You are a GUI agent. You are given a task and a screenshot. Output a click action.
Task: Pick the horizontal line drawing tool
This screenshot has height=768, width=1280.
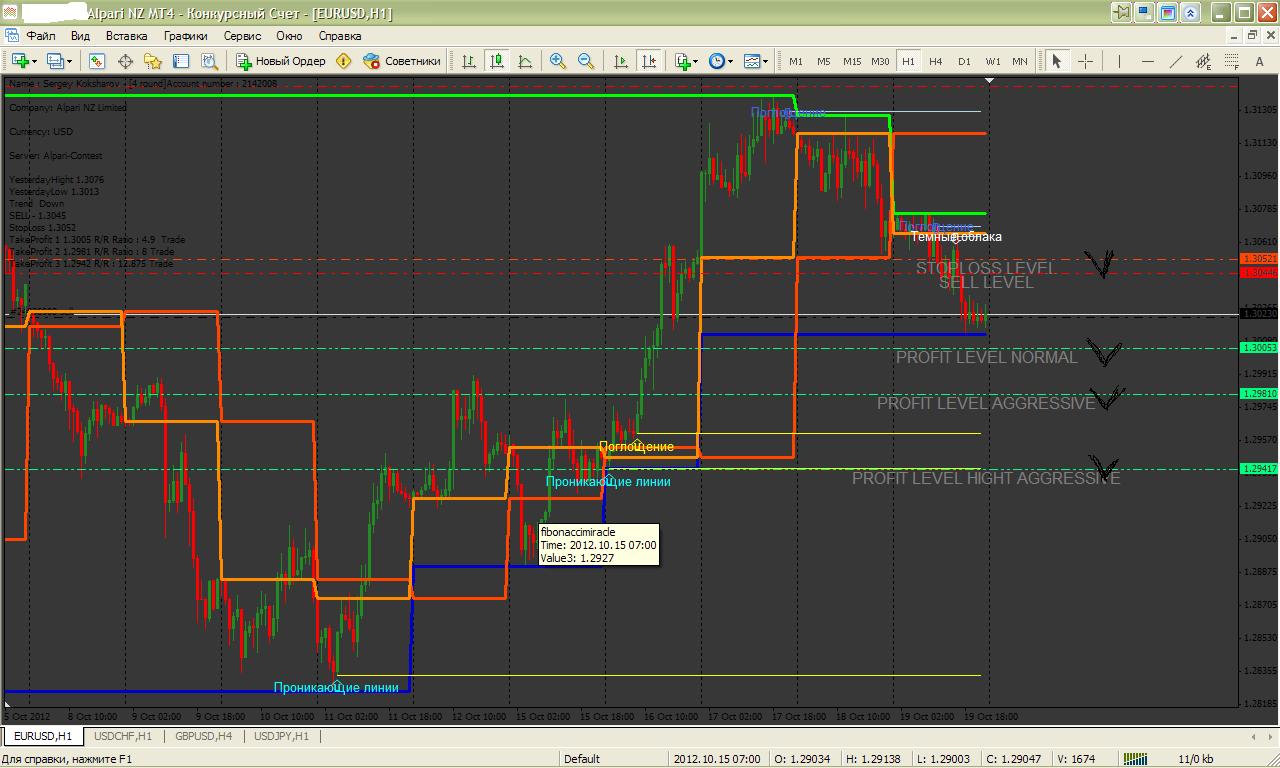(x=1147, y=61)
